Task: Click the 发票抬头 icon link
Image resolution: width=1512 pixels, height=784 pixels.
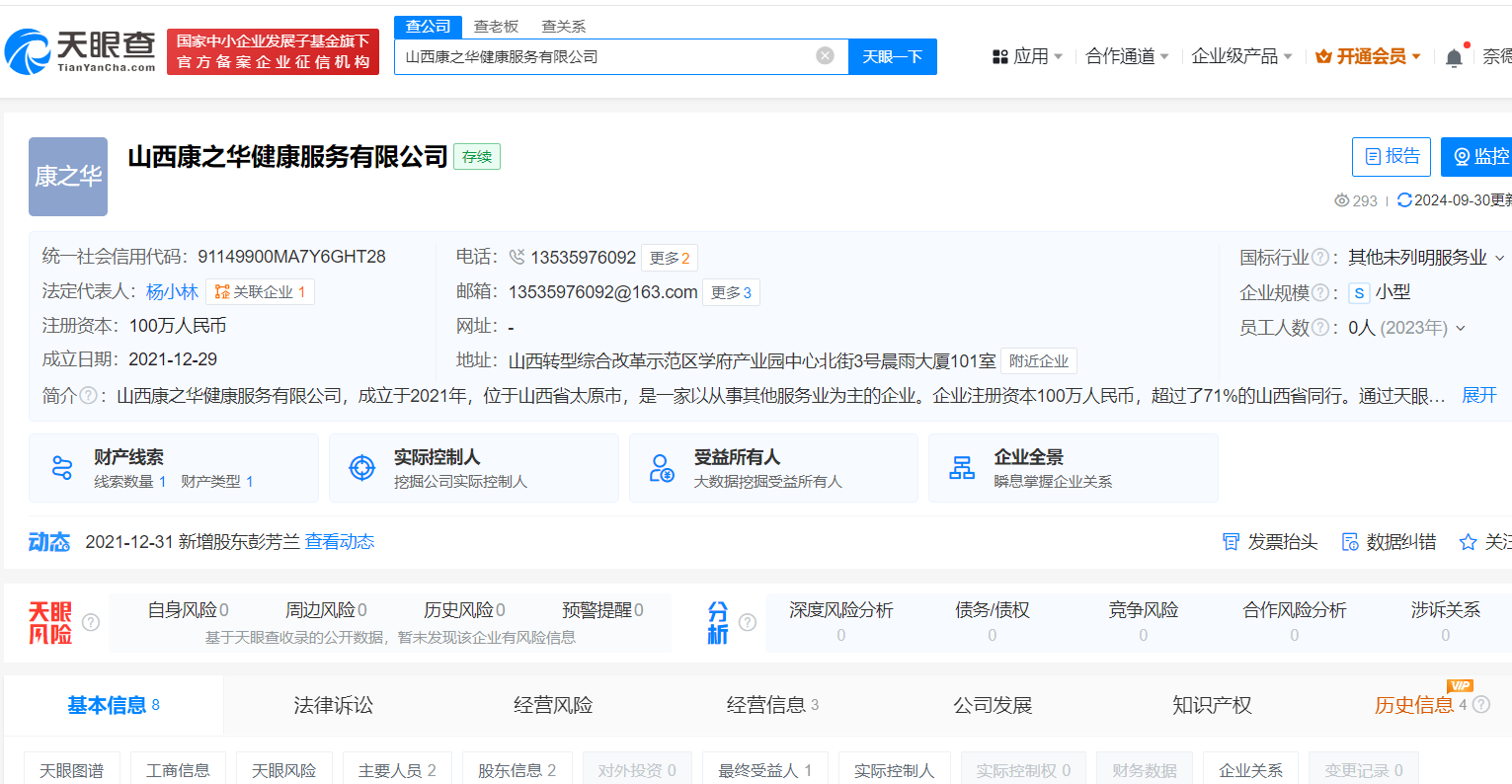Action: (x=1270, y=542)
